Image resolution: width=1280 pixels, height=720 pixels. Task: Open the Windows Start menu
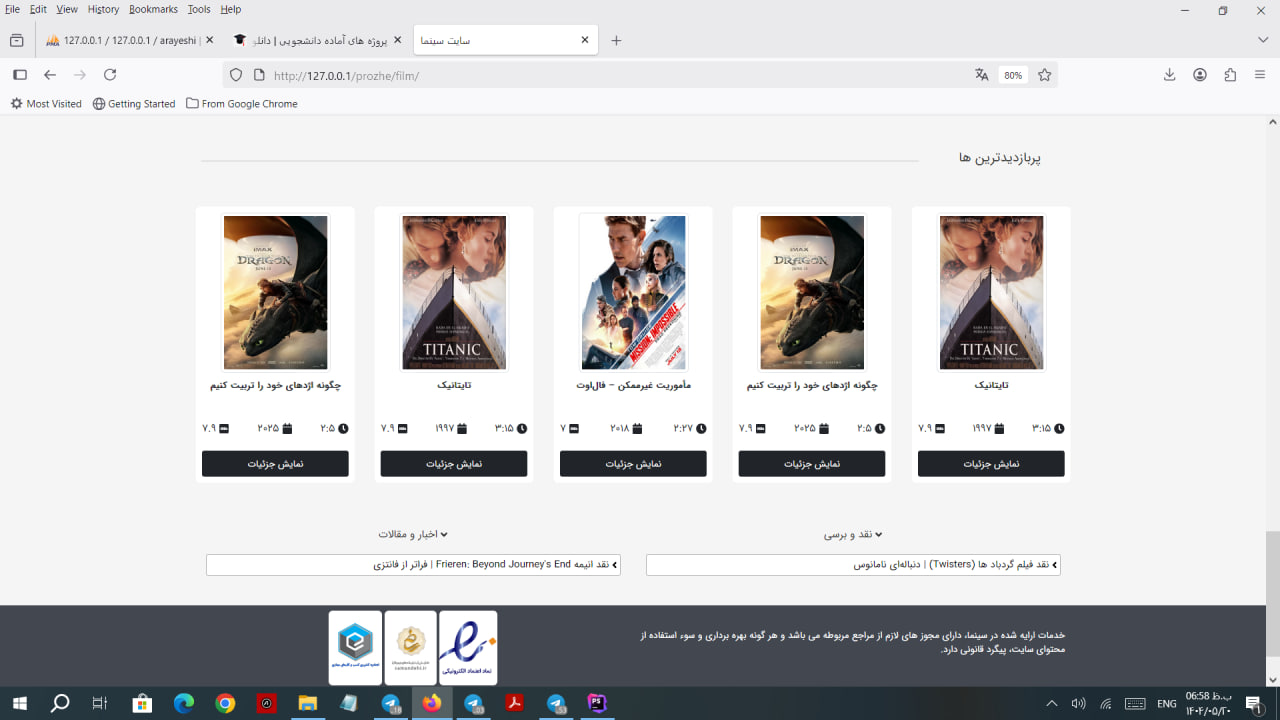point(19,704)
